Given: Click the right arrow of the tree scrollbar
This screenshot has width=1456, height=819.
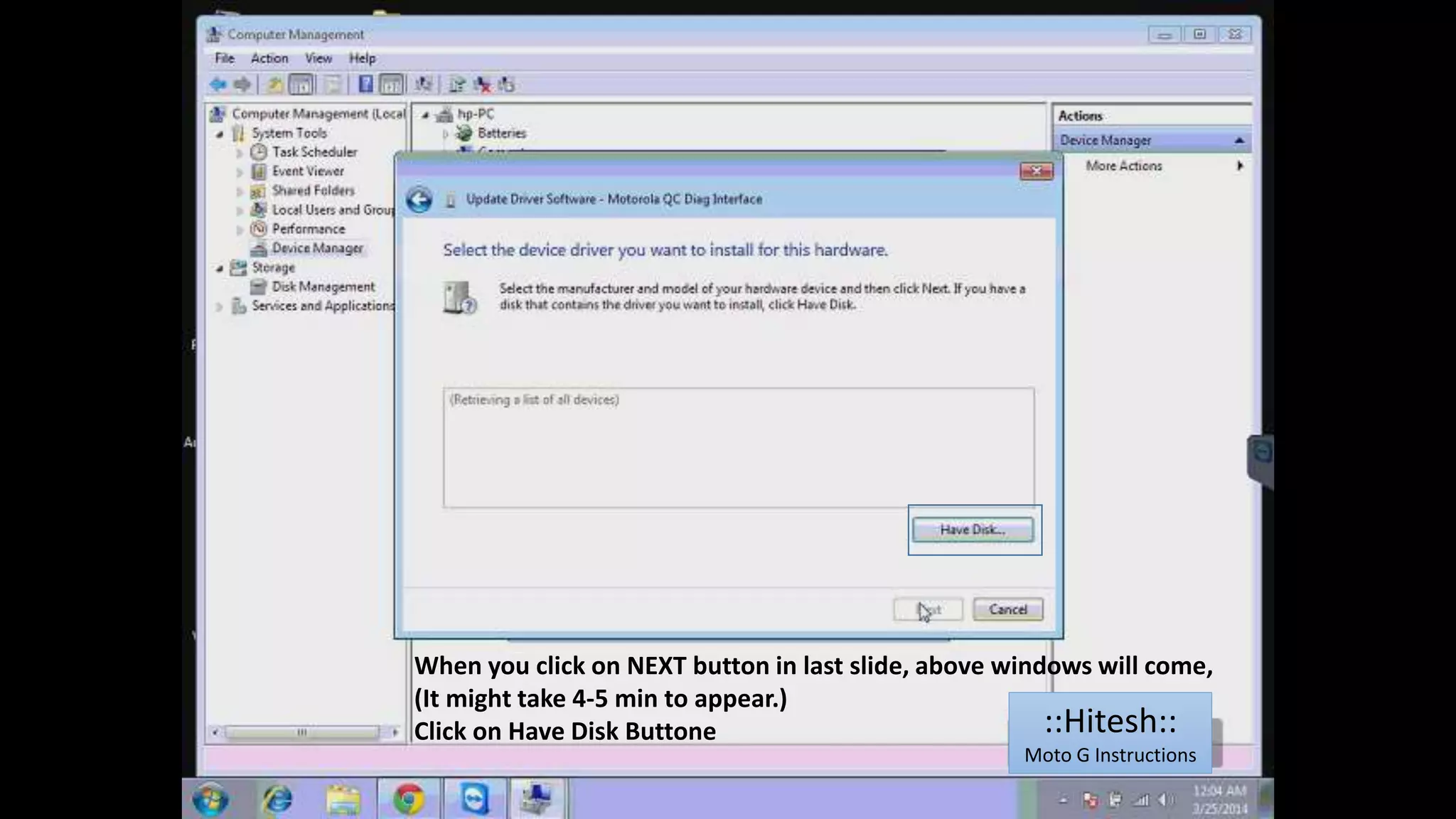Looking at the screenshot, I should [x=395, y=732].
